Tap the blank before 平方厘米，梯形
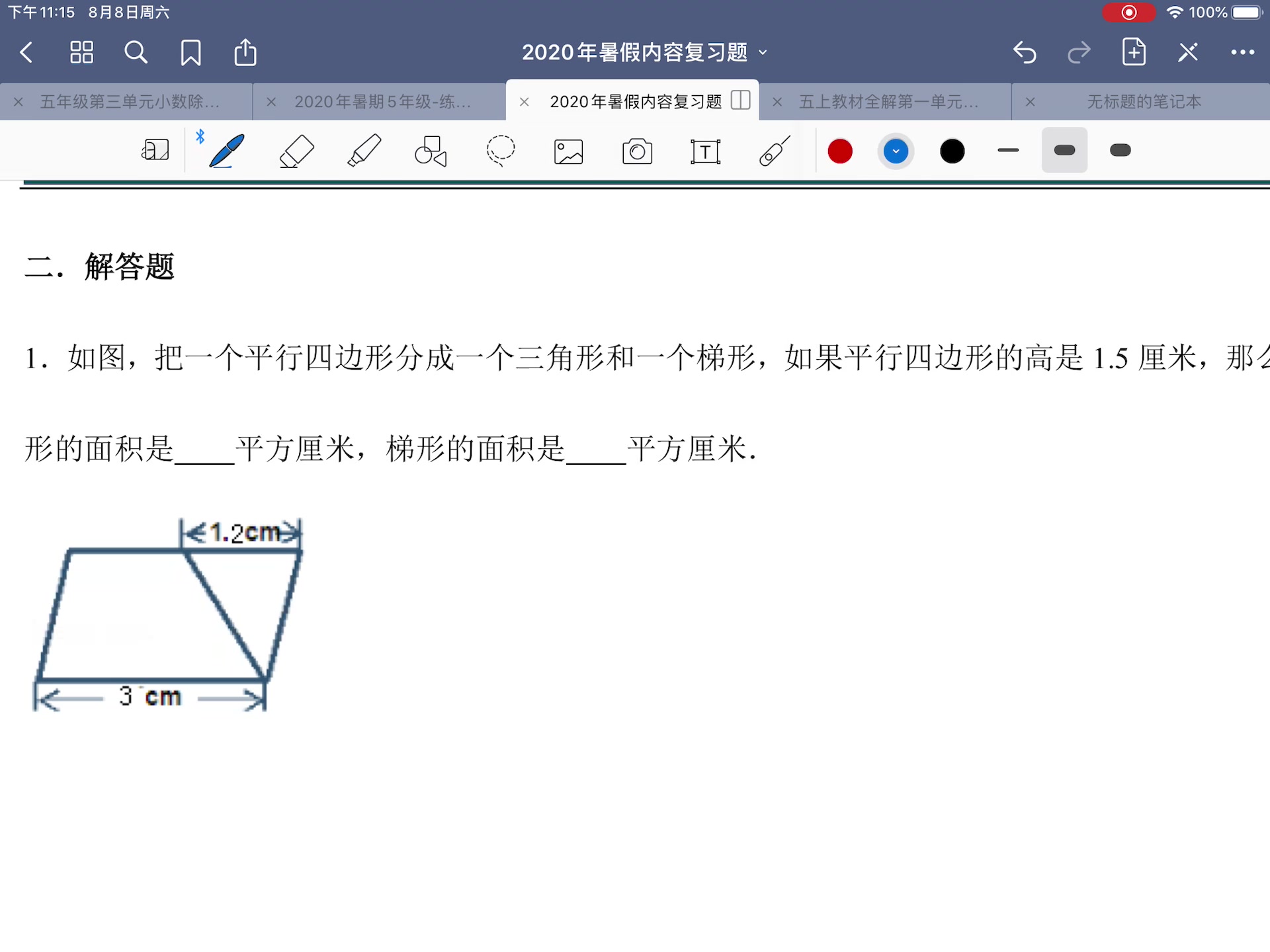The image size is (1270, 952). (x=204, y=450)
